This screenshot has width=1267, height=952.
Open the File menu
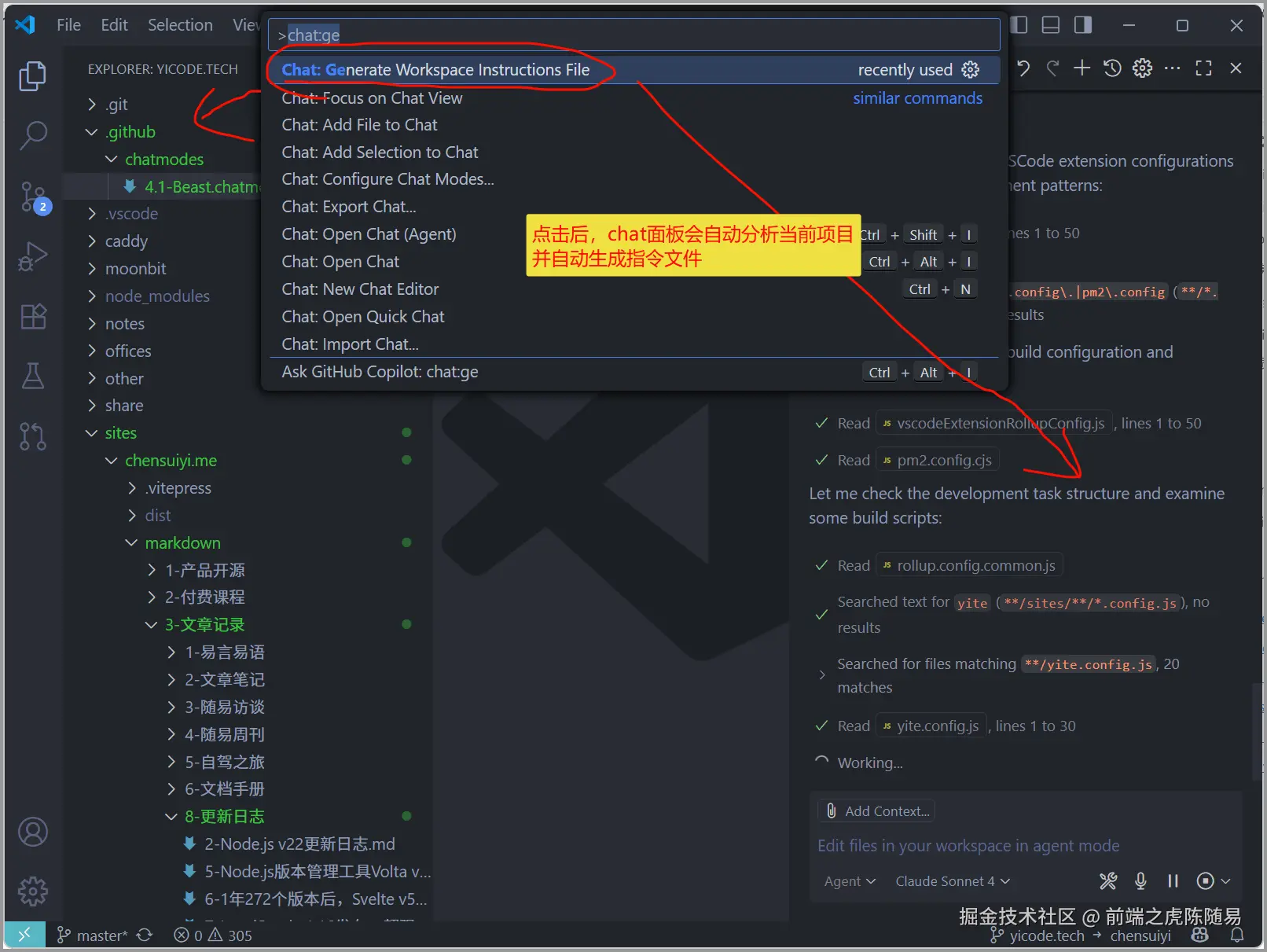(68, 25)
